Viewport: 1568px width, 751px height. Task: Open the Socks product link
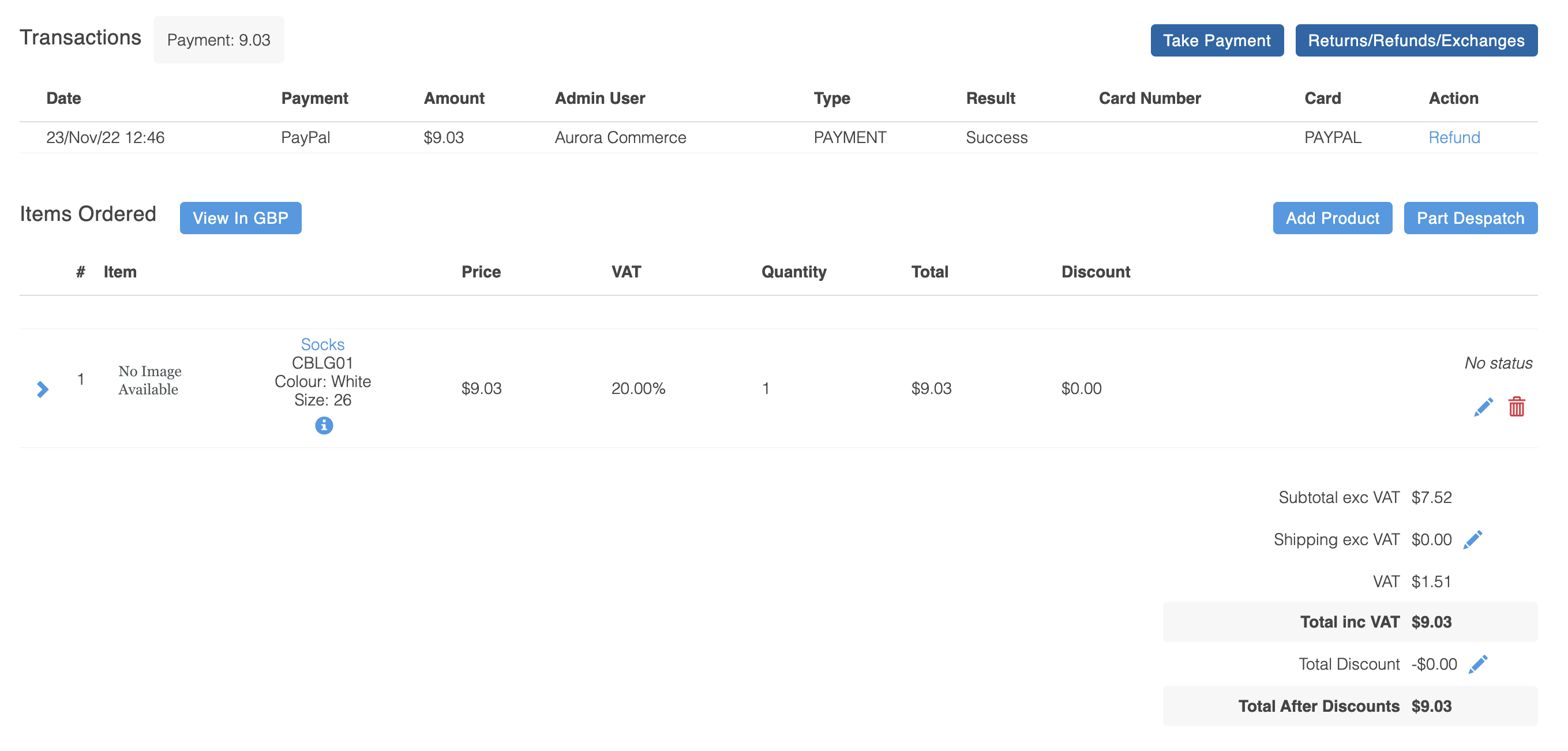tap(322, 344)
